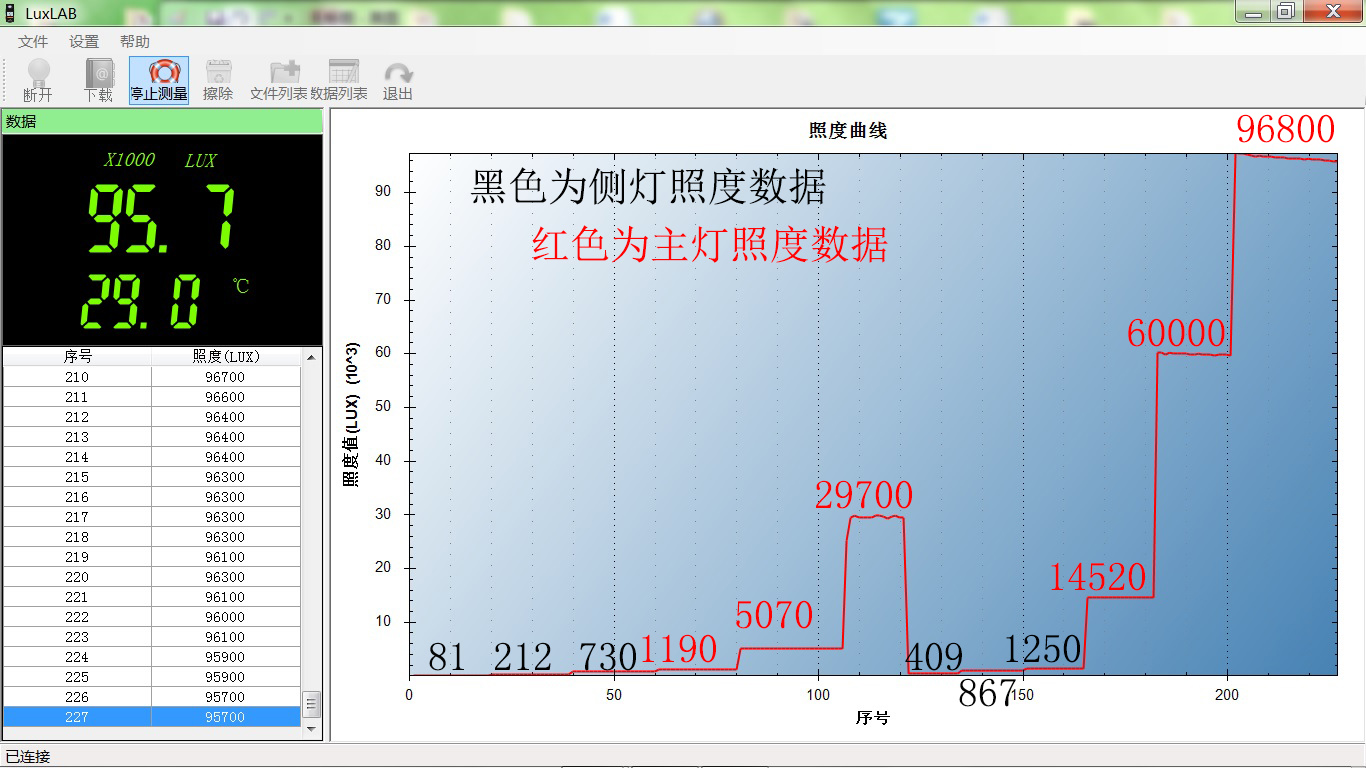Select row with 序号 215
The width and height of the screenshot is (1366, 768).
(152, 477)
